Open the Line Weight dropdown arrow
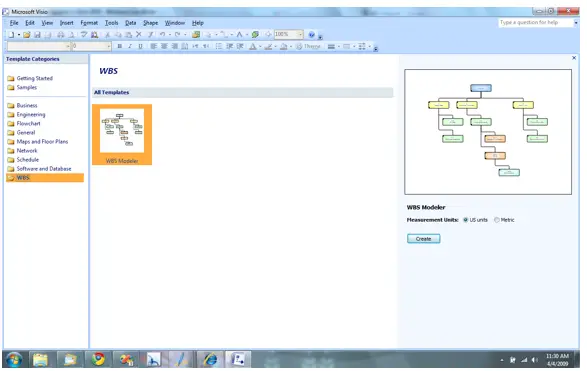This screenshot has width=587, height=371. click(338, 46)
